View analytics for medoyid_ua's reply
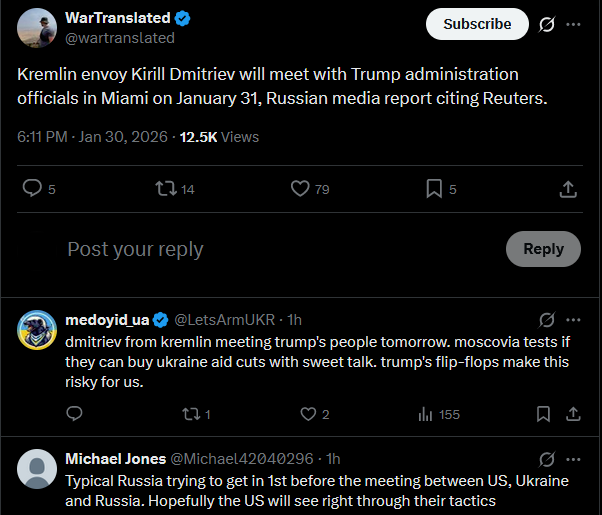 pyautogui.click(x=424, y=414)
